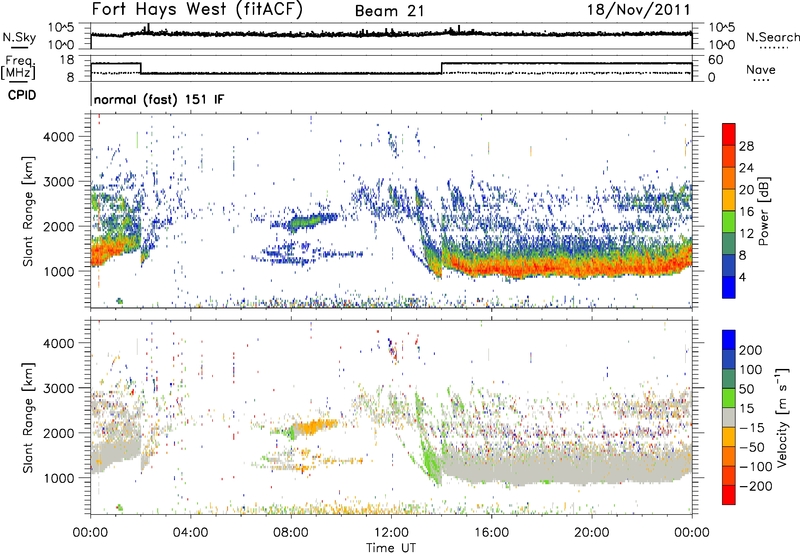The width and height of the screenshot is (800, 554).
Task: Click the '3000' tick of the velocity panel
Action: click(x=58, y=388)
